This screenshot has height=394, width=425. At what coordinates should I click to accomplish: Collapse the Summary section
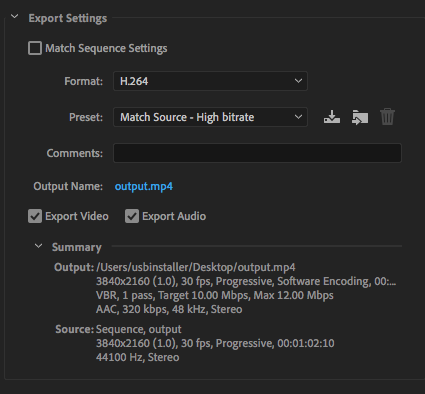(x=38, y=246)
